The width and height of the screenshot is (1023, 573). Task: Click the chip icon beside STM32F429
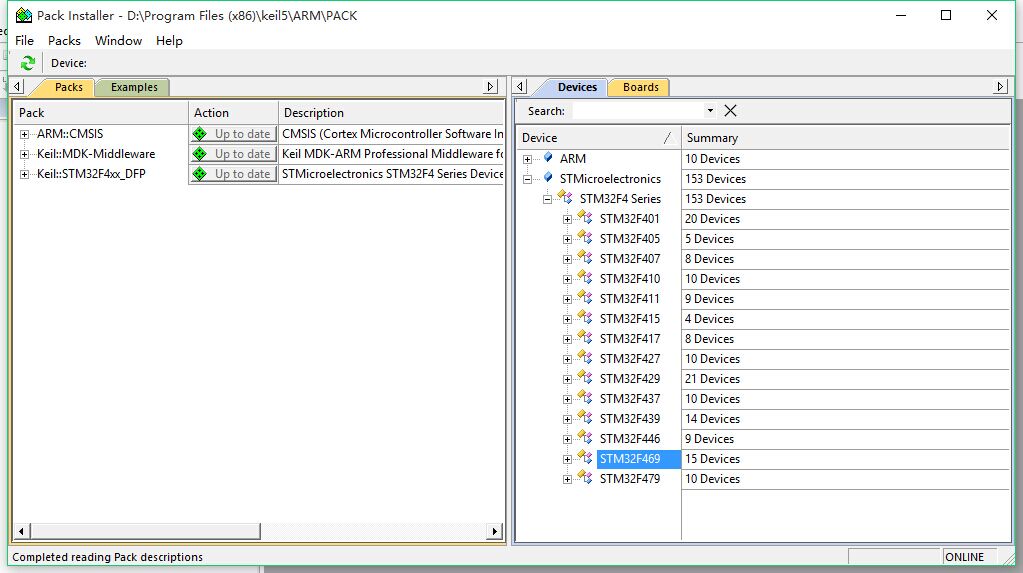tap(585, 377)
